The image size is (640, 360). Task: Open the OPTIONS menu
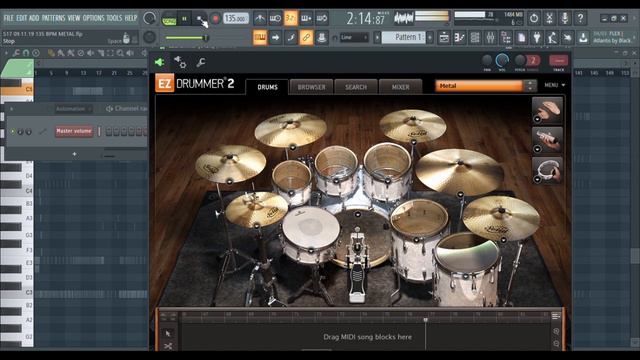(93, 18)
